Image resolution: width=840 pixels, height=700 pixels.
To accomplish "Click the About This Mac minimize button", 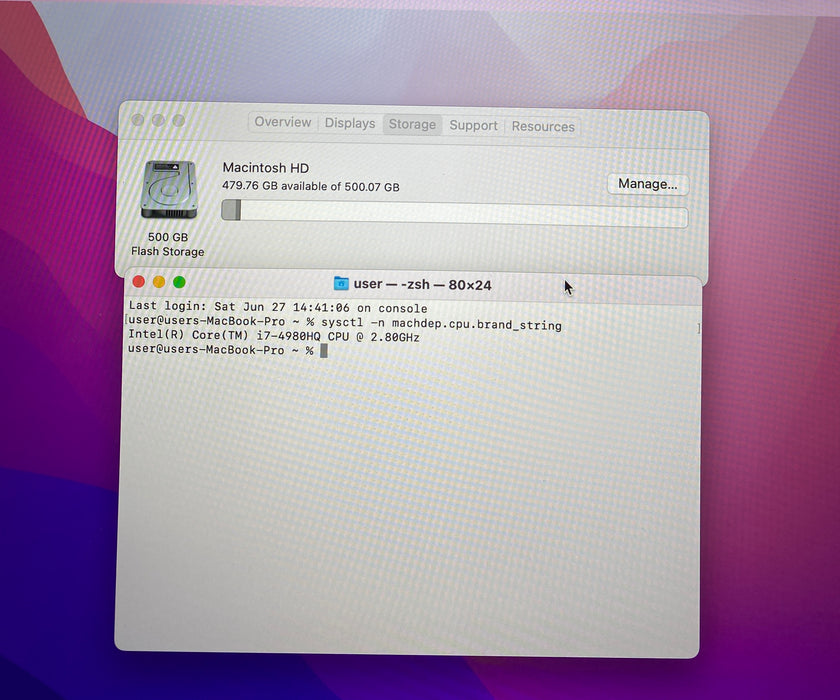I will 158,121.
